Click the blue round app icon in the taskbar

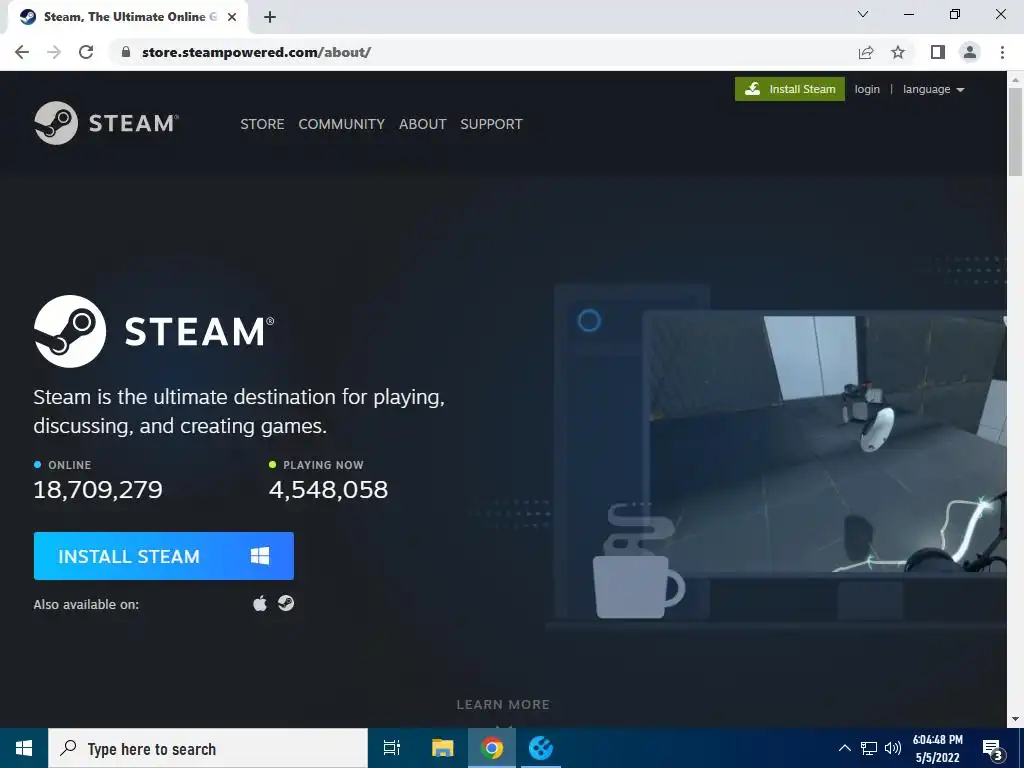click(541, 748)
